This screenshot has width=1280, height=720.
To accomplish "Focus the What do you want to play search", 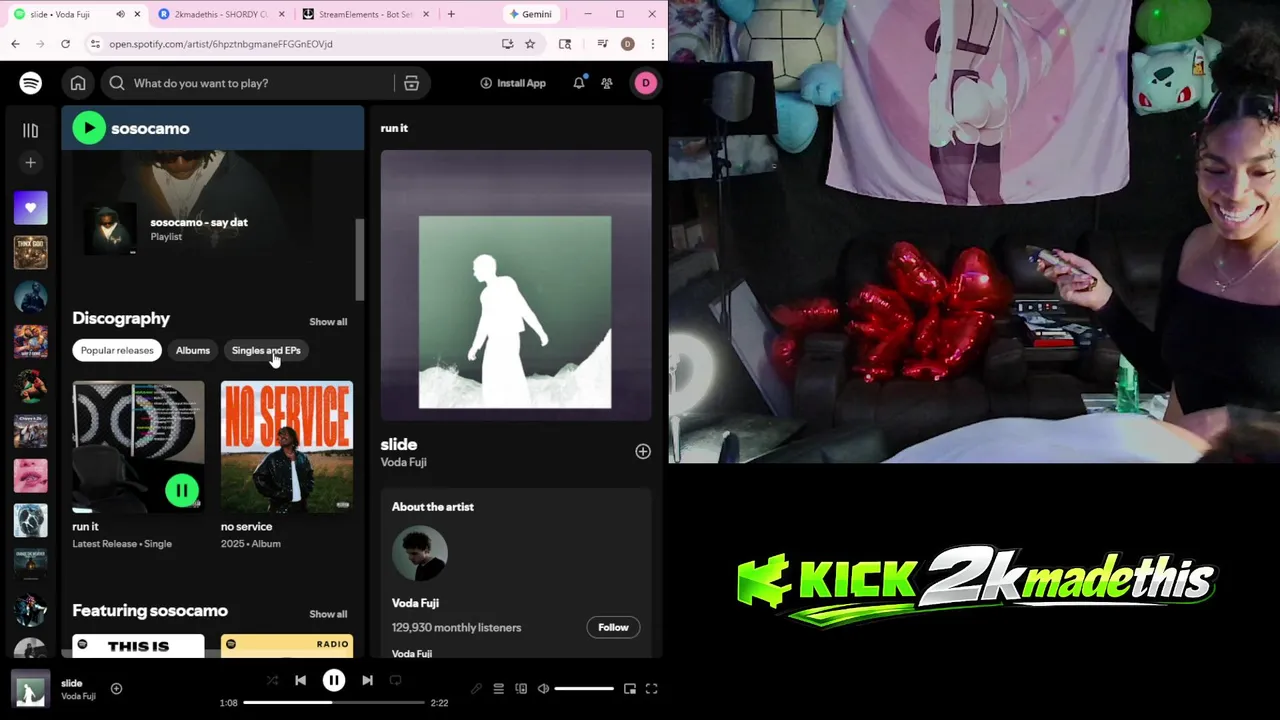I will (x=250, y=83).
